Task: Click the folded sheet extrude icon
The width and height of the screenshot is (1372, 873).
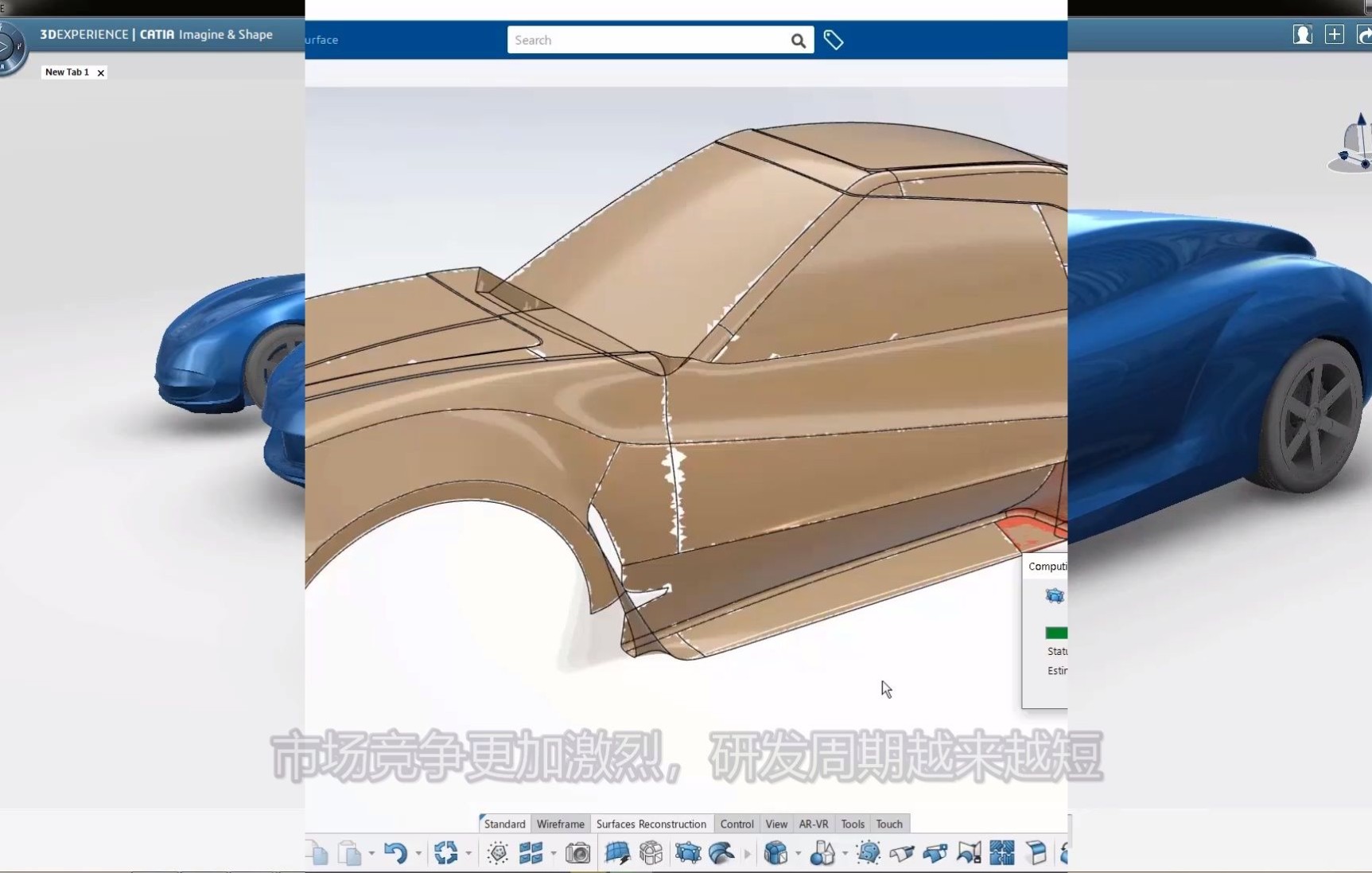Action: (x=1036, y=853)
